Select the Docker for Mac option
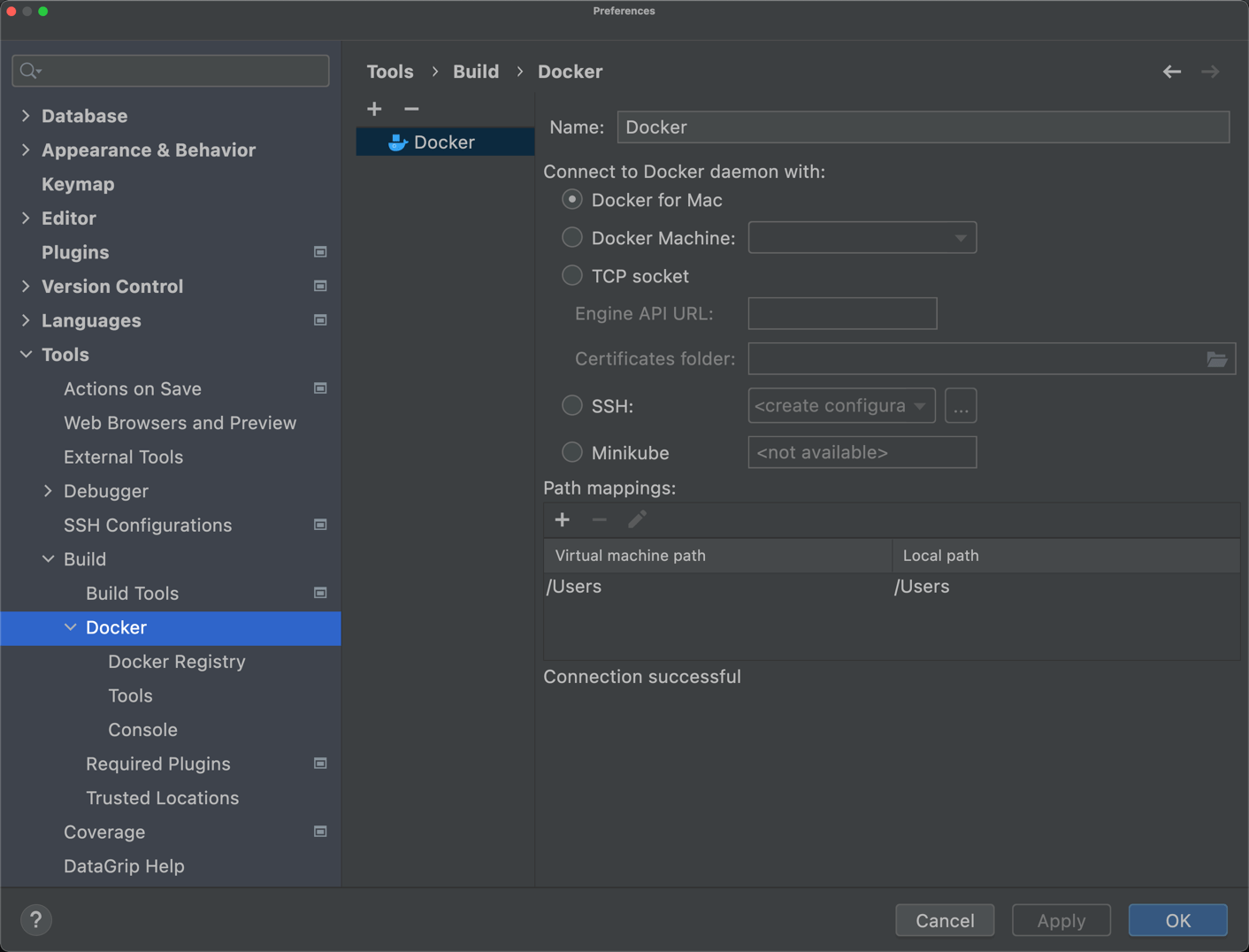The height and width of the screenshot is (952, 1249). pos(571,199)
